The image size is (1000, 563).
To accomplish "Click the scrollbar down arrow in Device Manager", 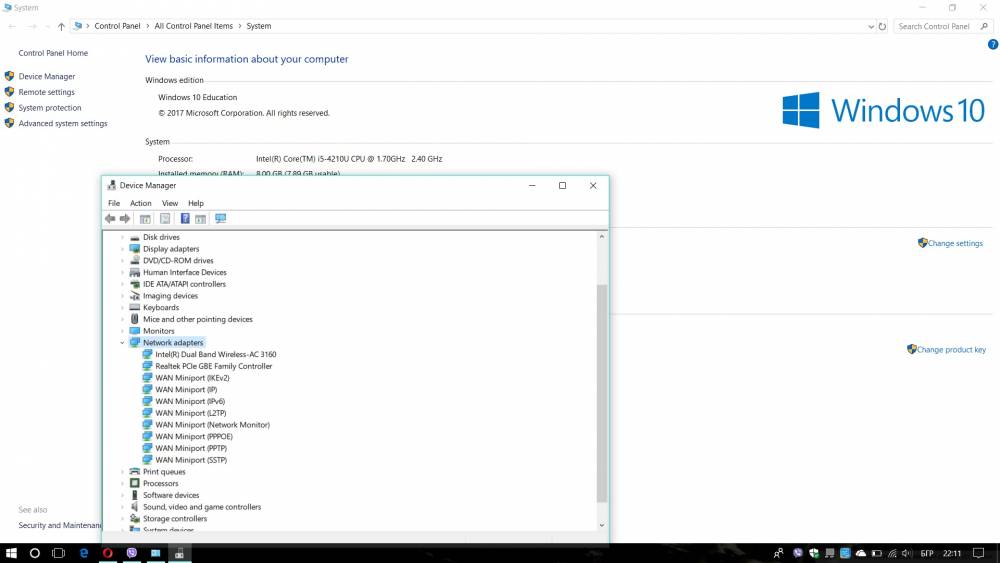I will 601,525.
